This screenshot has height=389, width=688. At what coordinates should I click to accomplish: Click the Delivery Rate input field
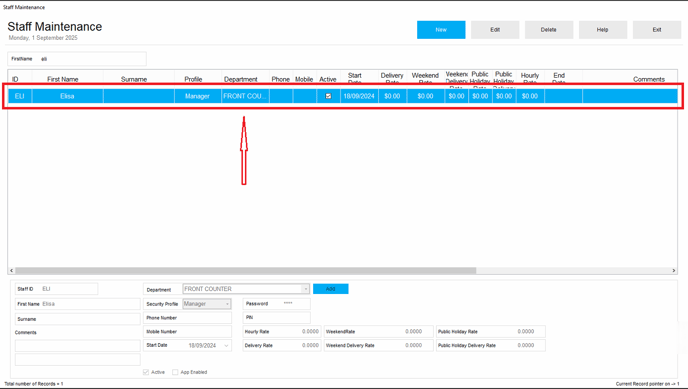pyautogui.click(x=282, y=346)
